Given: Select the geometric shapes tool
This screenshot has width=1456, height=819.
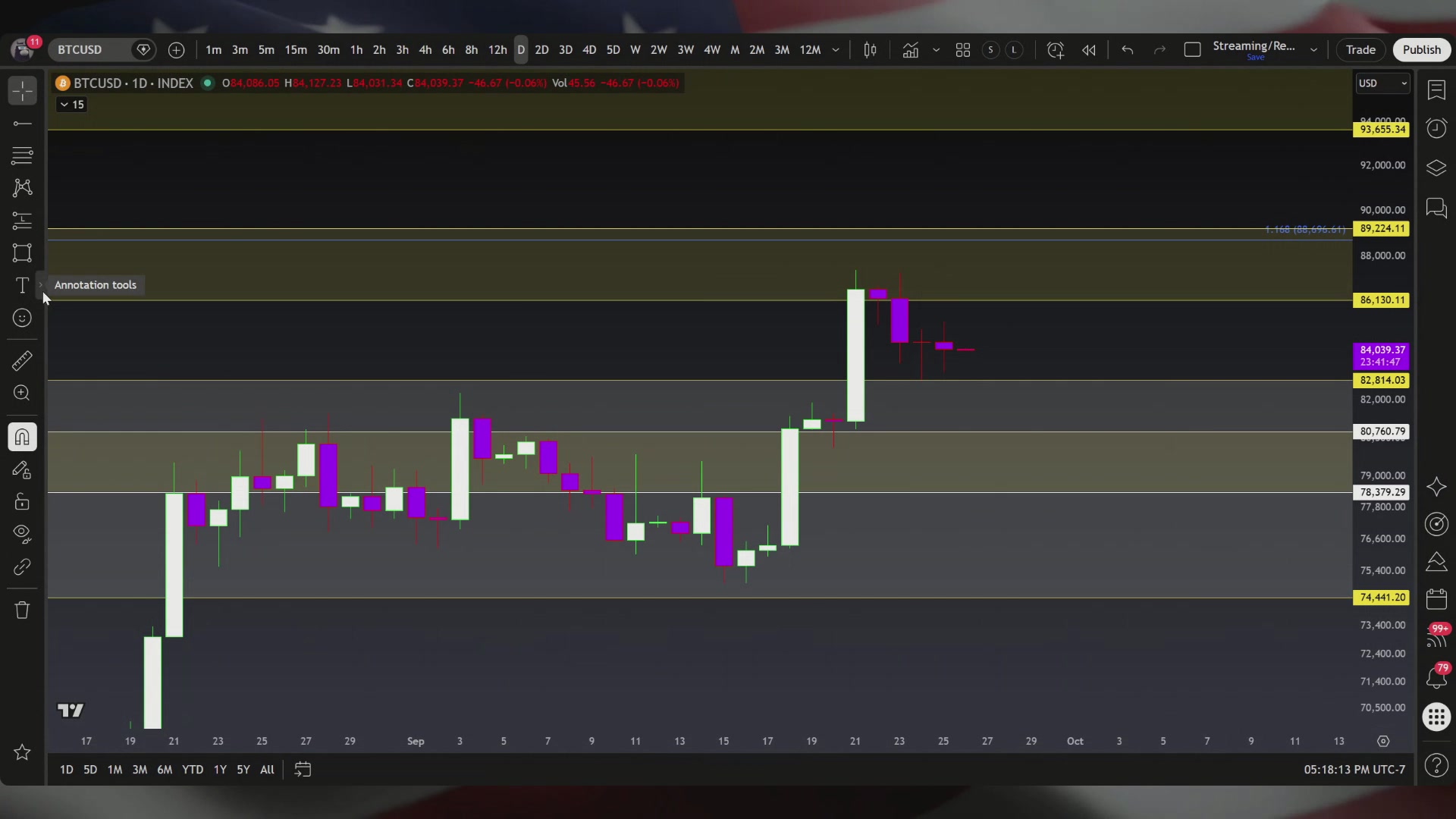Looking at the screenshot, I should pyautogui.click(x=22, y=253).
